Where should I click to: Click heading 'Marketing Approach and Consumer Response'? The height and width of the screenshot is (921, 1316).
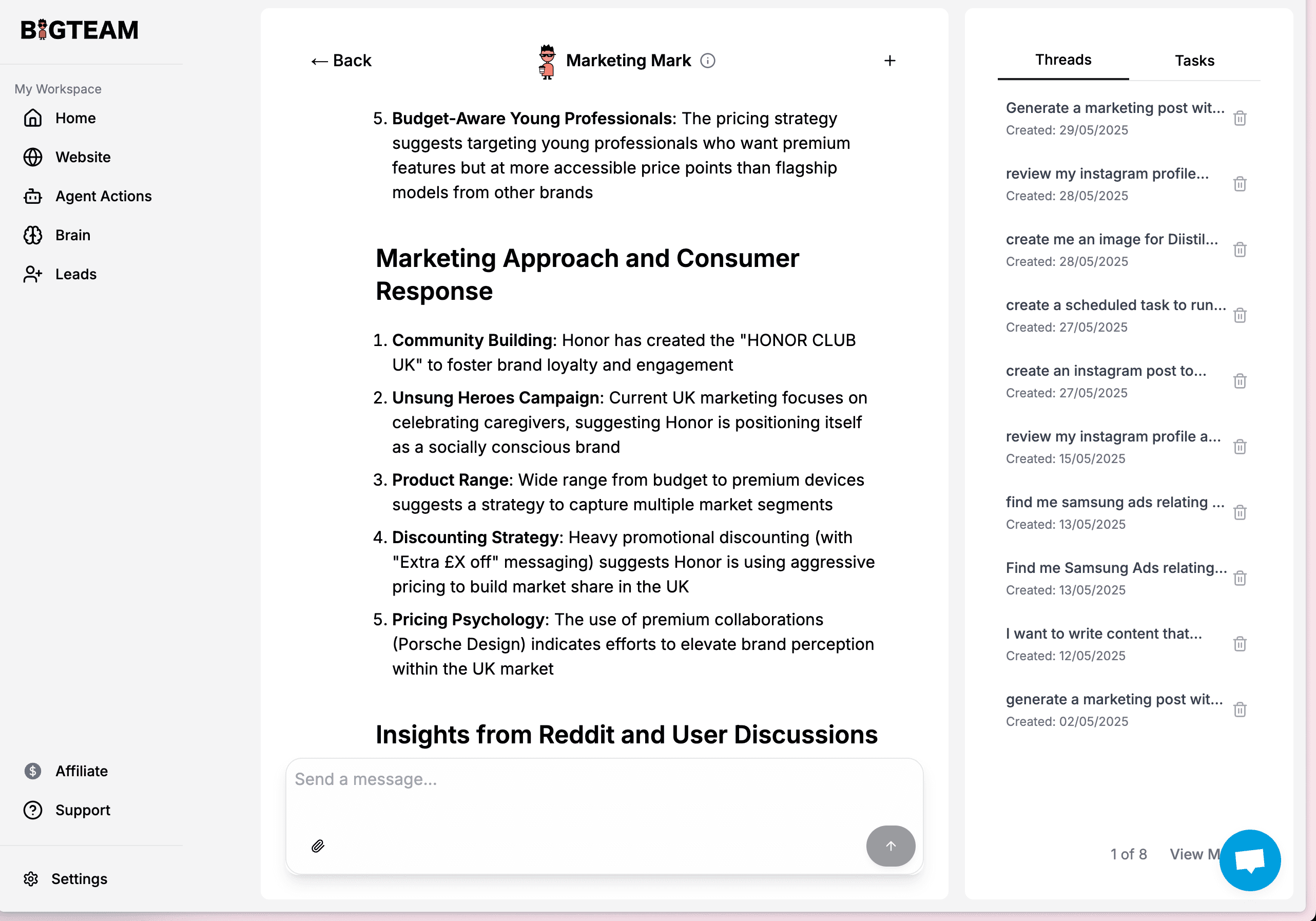(x=587, y=275)
